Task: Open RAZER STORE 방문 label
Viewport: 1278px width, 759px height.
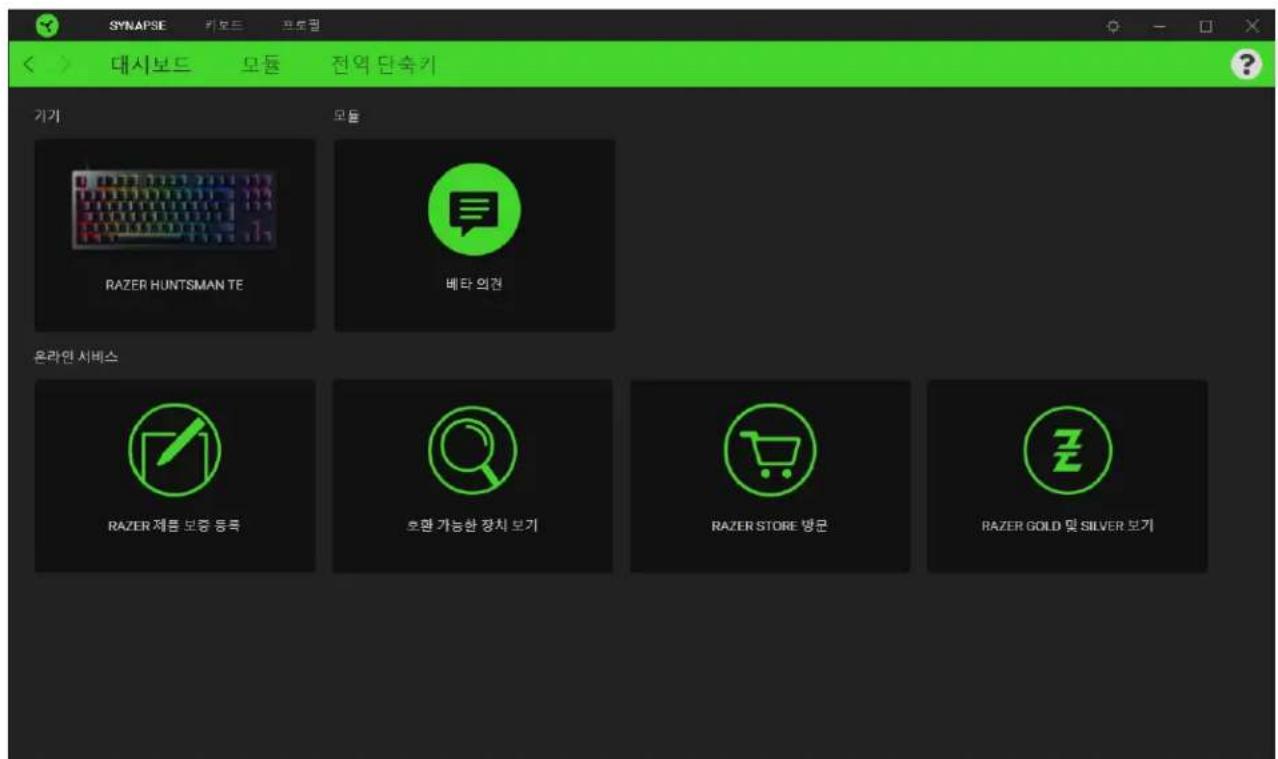Action: (770, 527)
